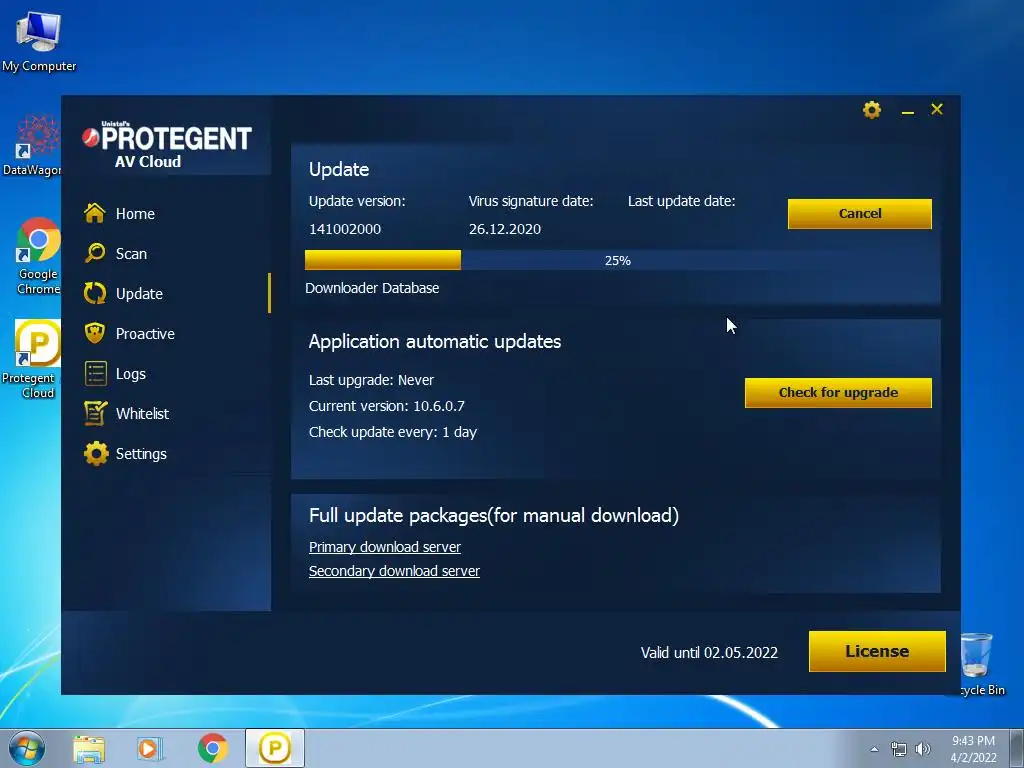
Task: Click the Protegent taskbar button
Action: tap(275, 748)
